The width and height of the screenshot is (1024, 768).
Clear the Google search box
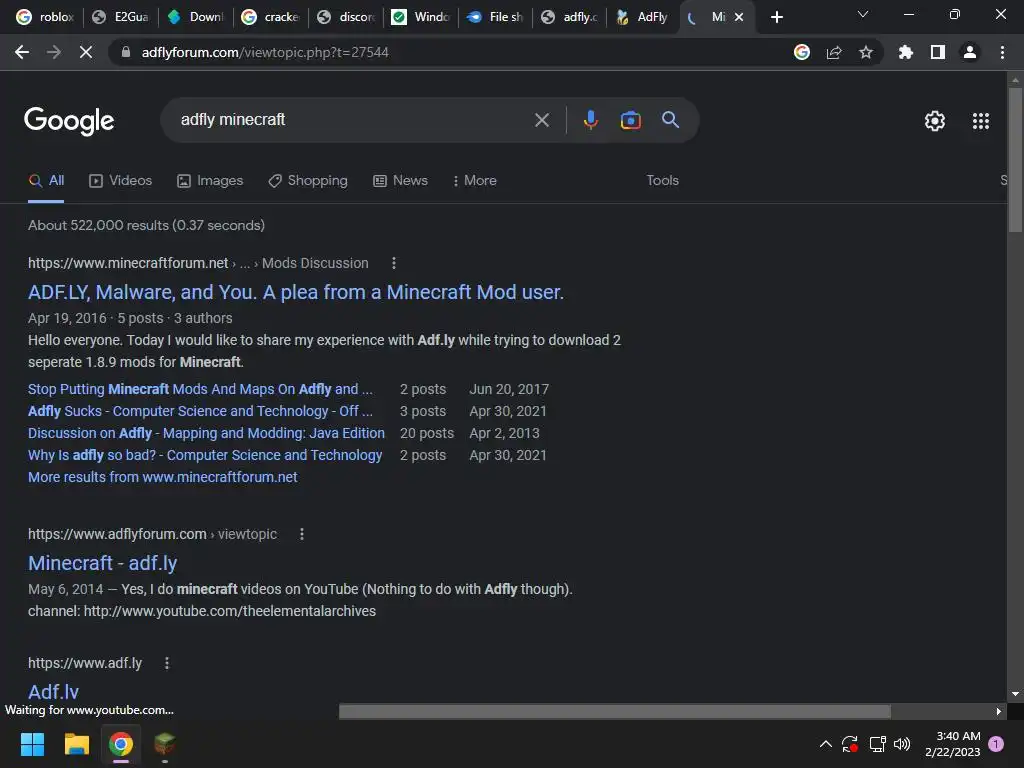coord(542,120)
